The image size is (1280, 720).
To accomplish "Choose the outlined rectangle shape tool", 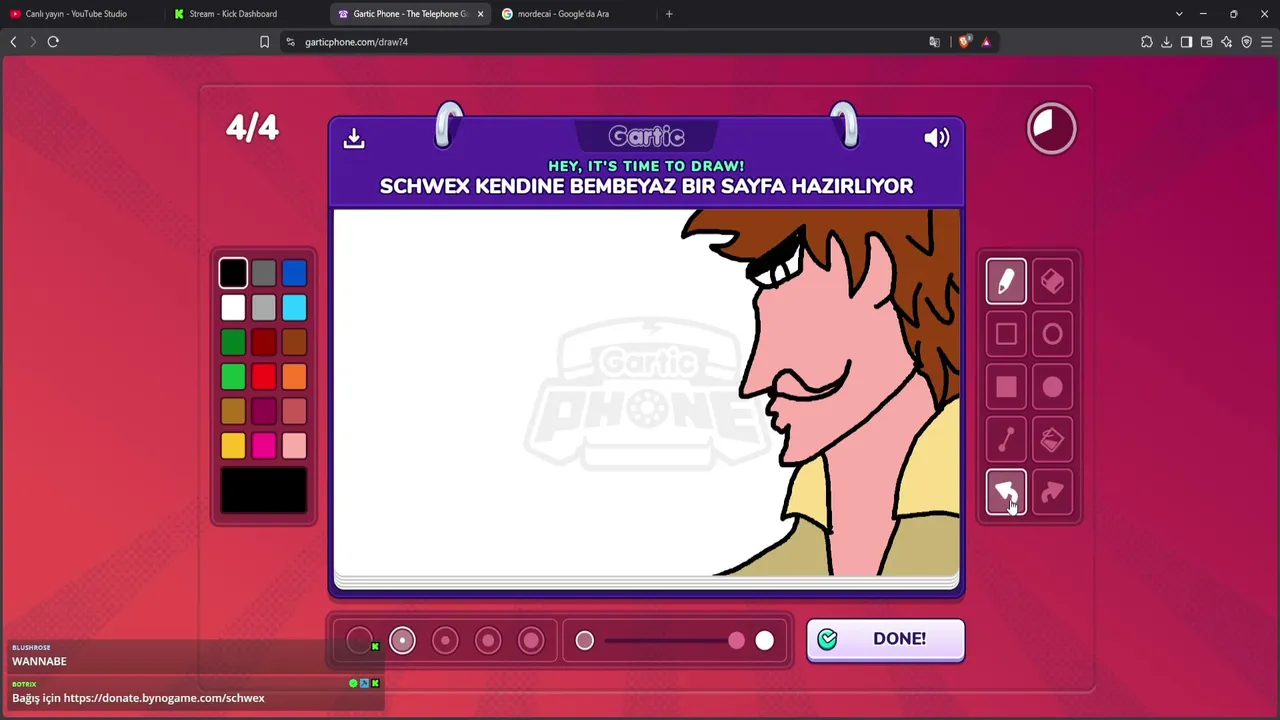I will (1006, 335).
